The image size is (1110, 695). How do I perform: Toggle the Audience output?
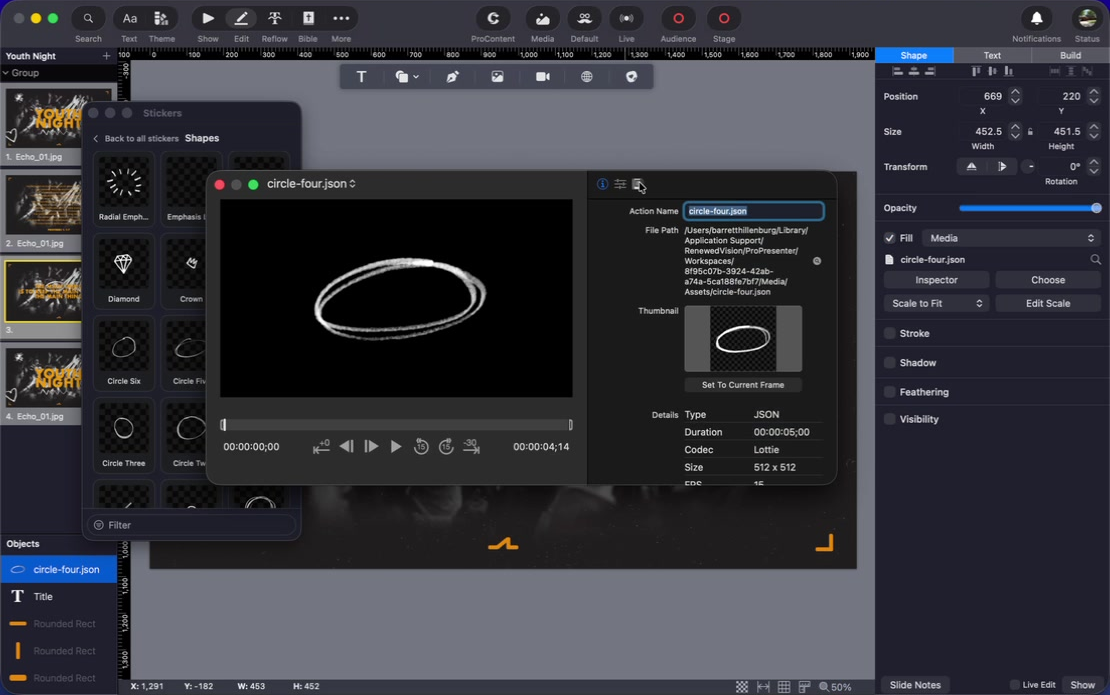tap(678, 18)
